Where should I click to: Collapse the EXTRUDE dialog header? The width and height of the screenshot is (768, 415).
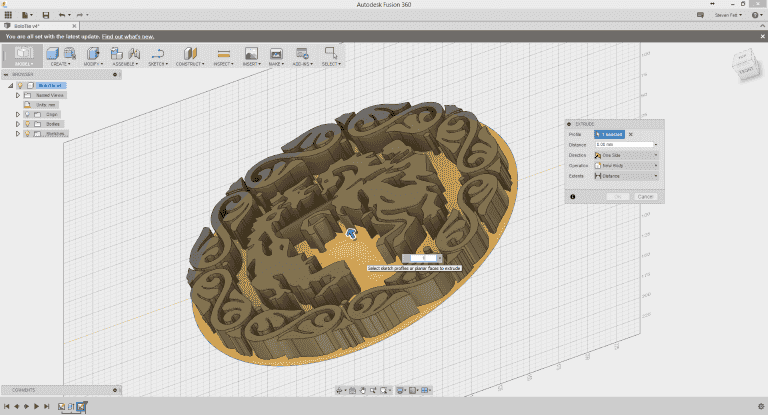click(x=569, y=124)
